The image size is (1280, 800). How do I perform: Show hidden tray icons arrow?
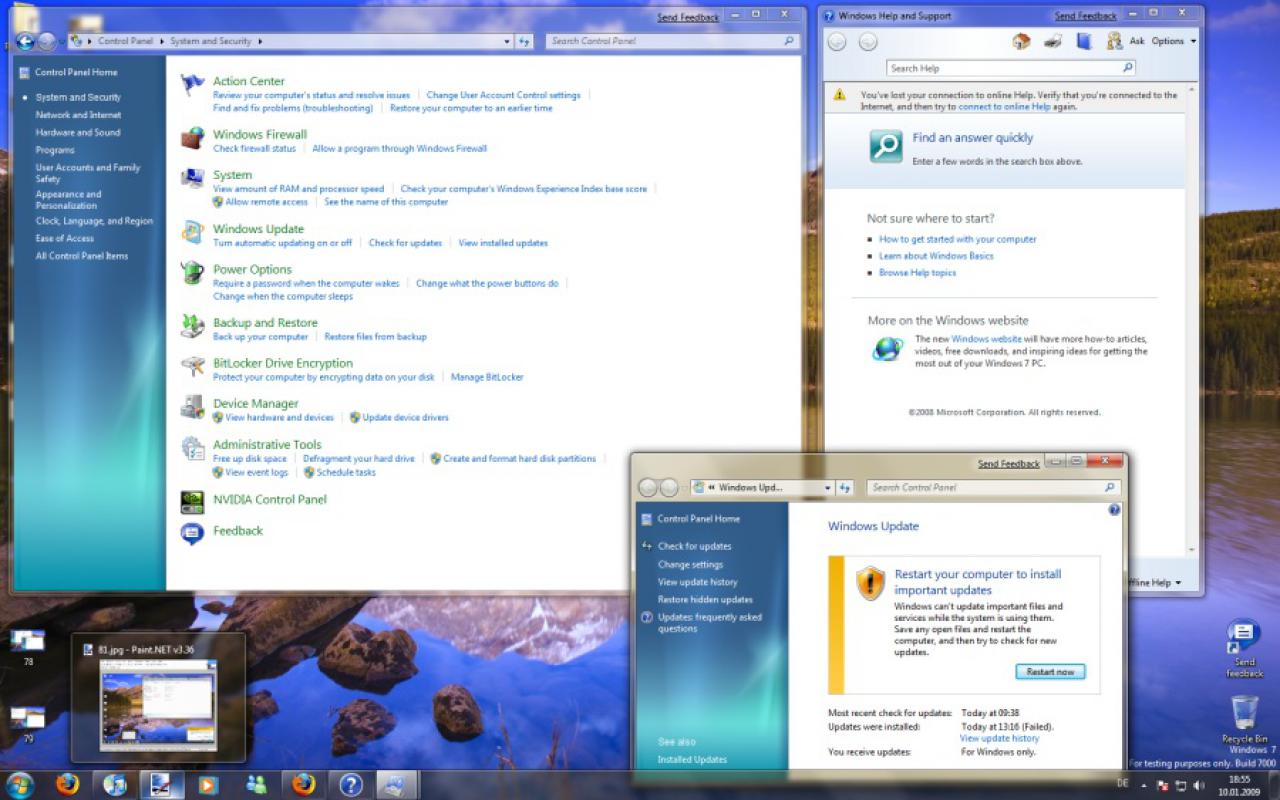pos(1145,785)
